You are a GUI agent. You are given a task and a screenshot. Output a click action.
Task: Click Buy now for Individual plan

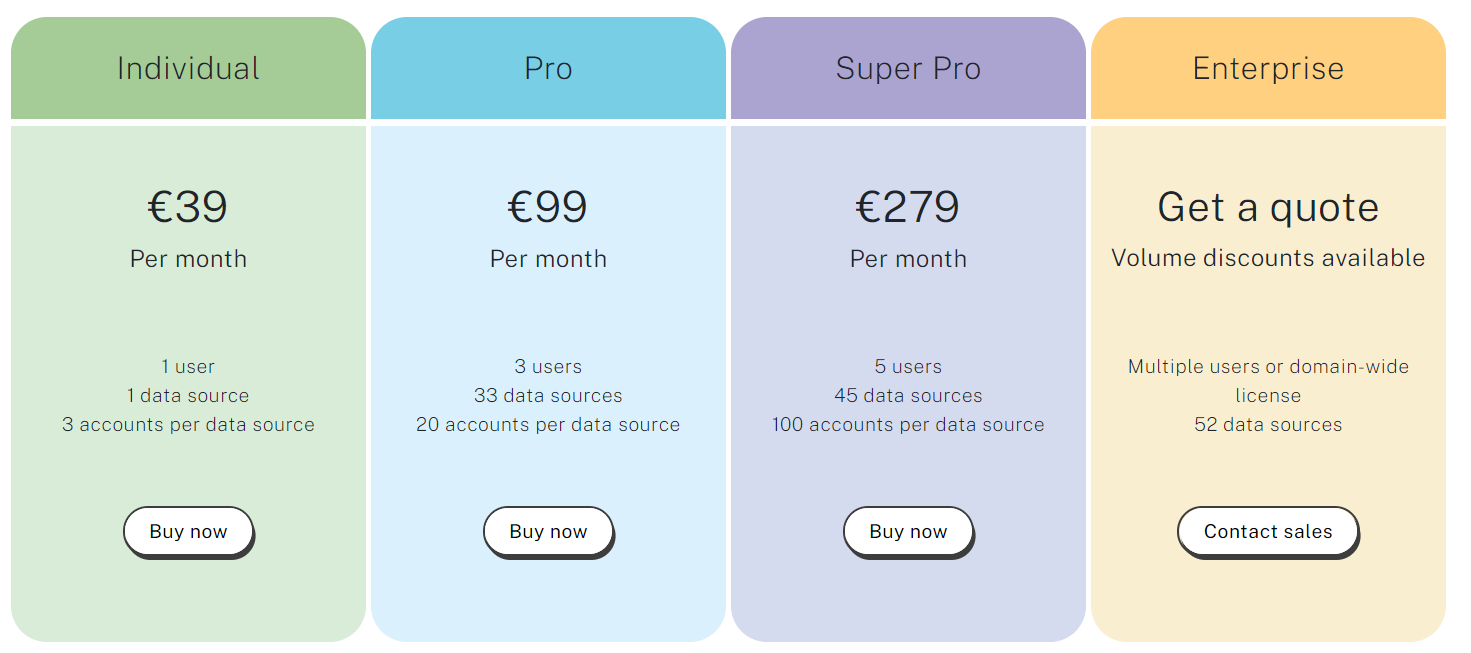(x=188, y=531)
